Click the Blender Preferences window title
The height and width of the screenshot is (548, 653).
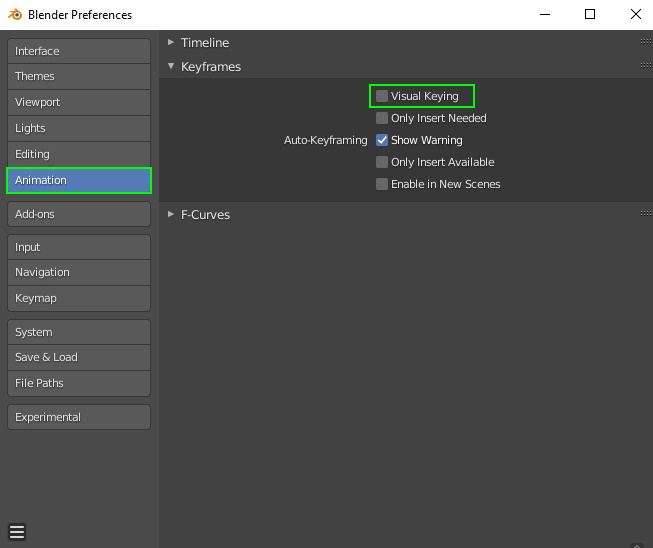tap(80, 15)
